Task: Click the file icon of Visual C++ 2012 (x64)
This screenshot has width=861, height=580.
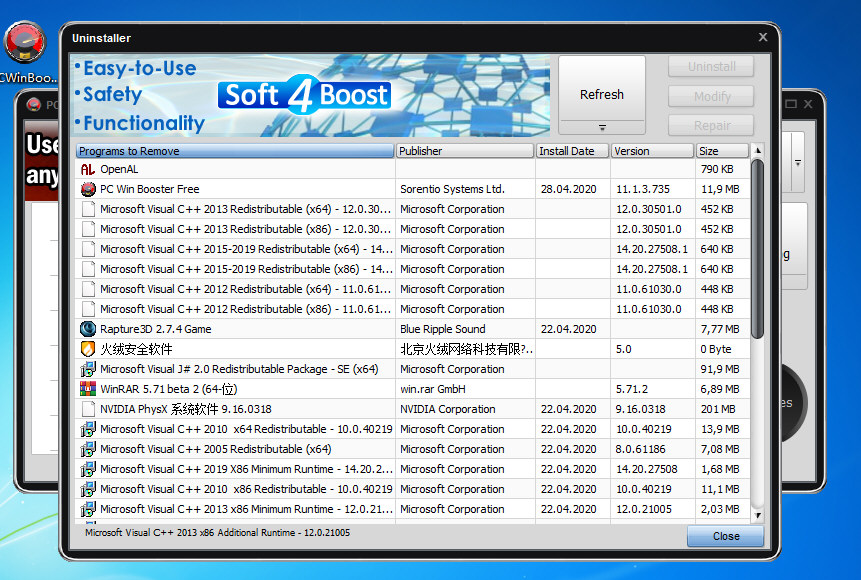Action: tap(88, 289)
